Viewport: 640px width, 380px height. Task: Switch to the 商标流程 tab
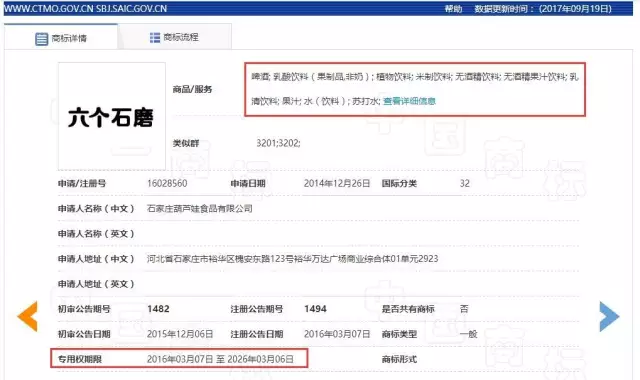(175, 37)
